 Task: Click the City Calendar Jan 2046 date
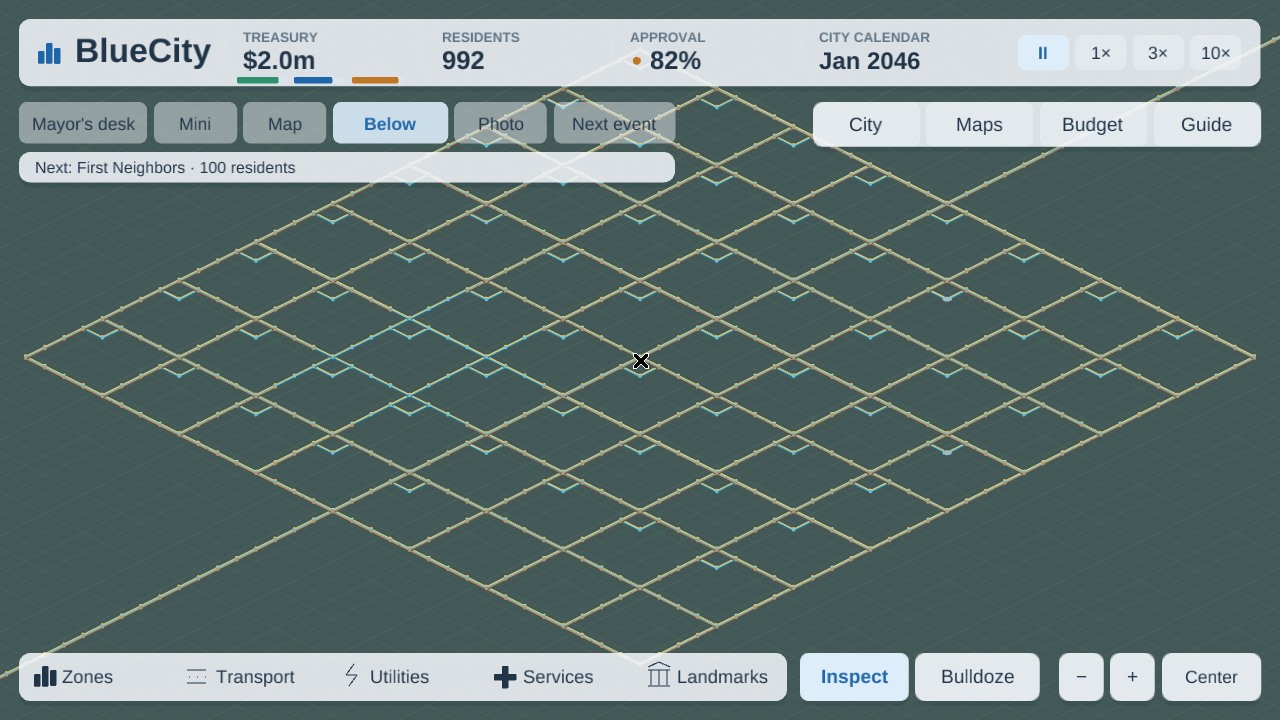[869, 61]
